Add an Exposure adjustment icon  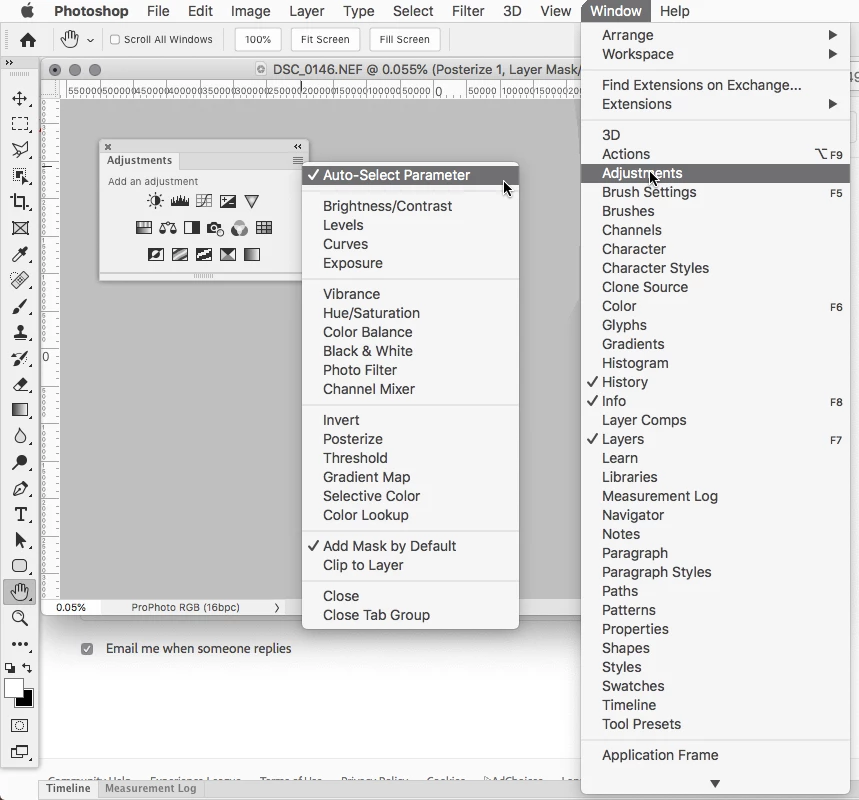coord(228,201)
